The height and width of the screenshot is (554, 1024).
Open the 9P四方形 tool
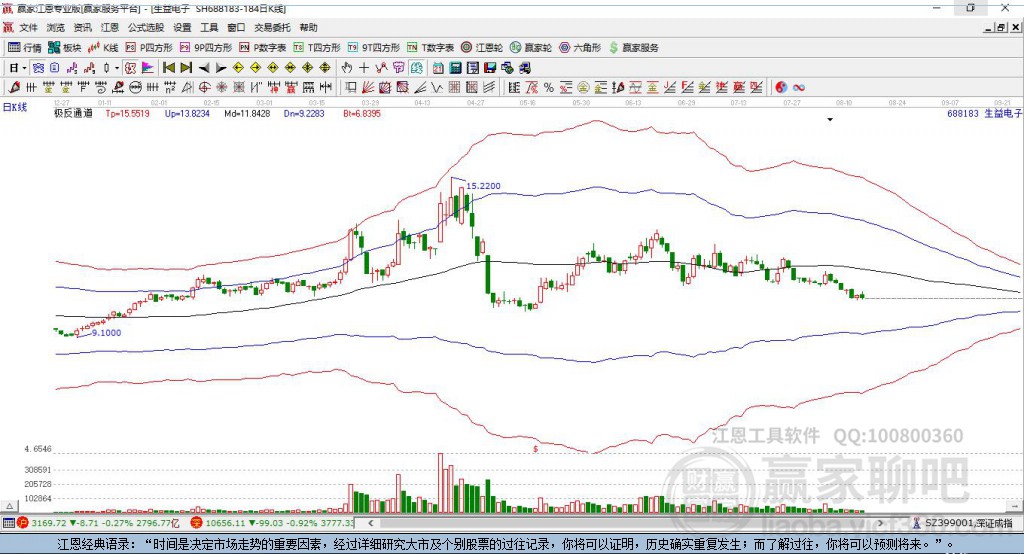click(206, 48)
